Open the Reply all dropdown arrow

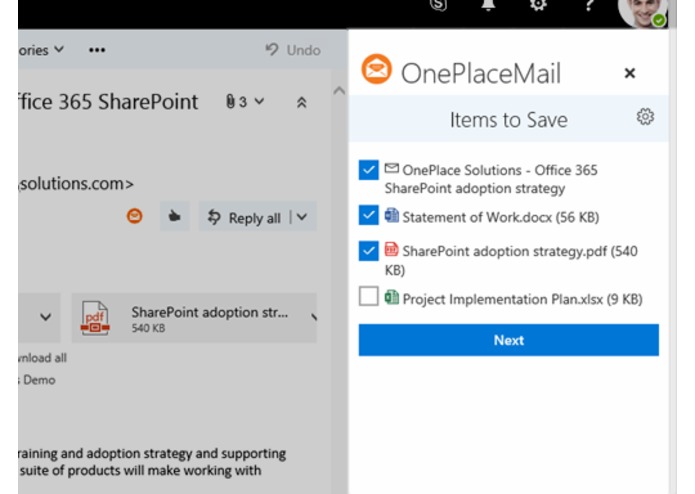point(302,217)
